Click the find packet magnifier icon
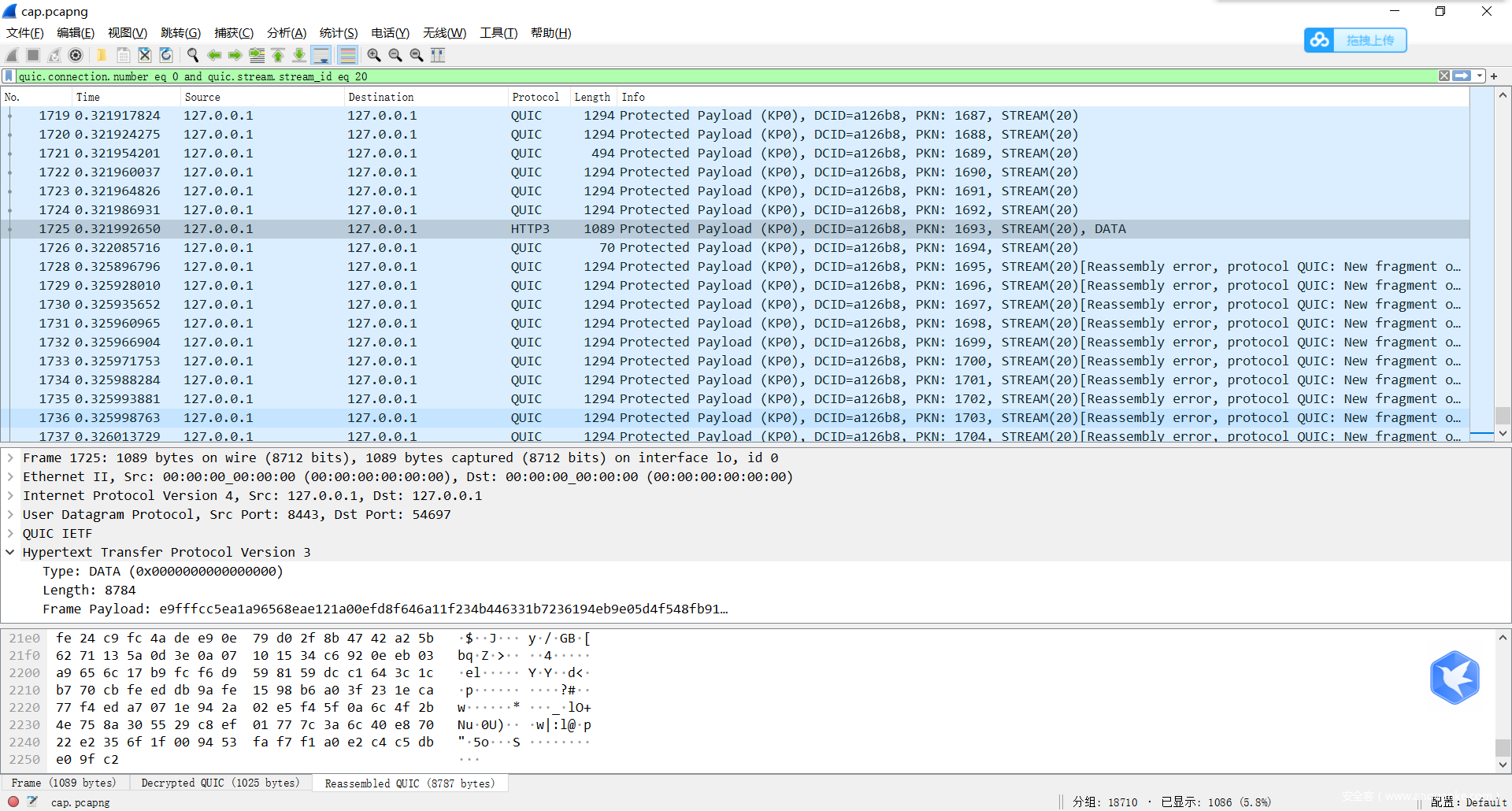Viewport: 1512px width, 811px height. tap(192, 55)
